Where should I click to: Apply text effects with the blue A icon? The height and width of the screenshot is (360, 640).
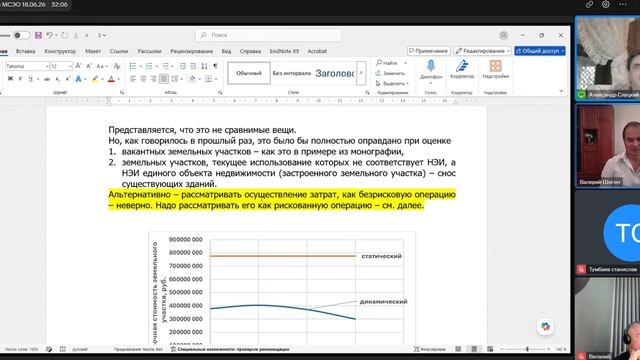(x=78, y=79)
